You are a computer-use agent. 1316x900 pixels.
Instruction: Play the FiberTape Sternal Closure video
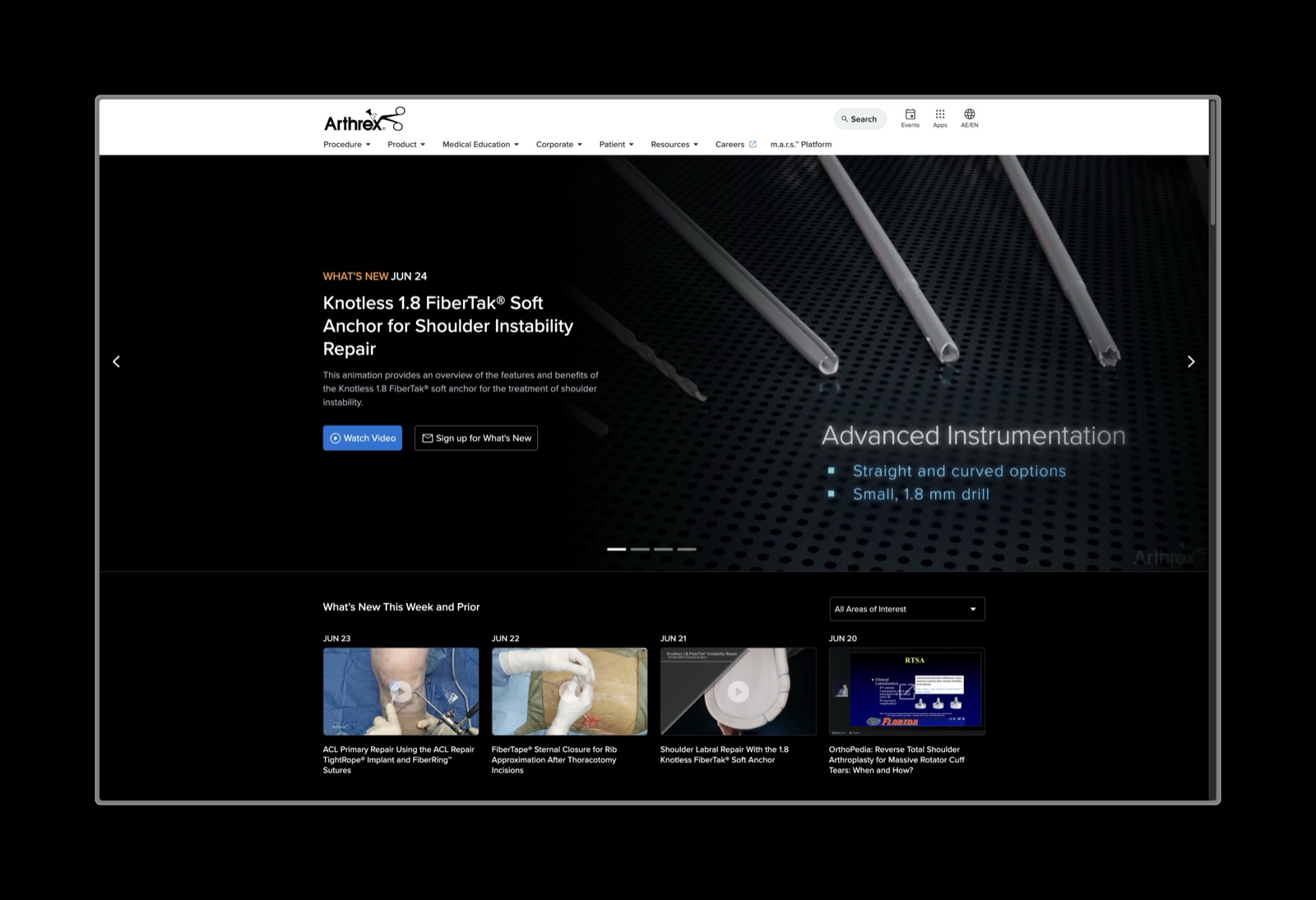click(x=570, y=691)
